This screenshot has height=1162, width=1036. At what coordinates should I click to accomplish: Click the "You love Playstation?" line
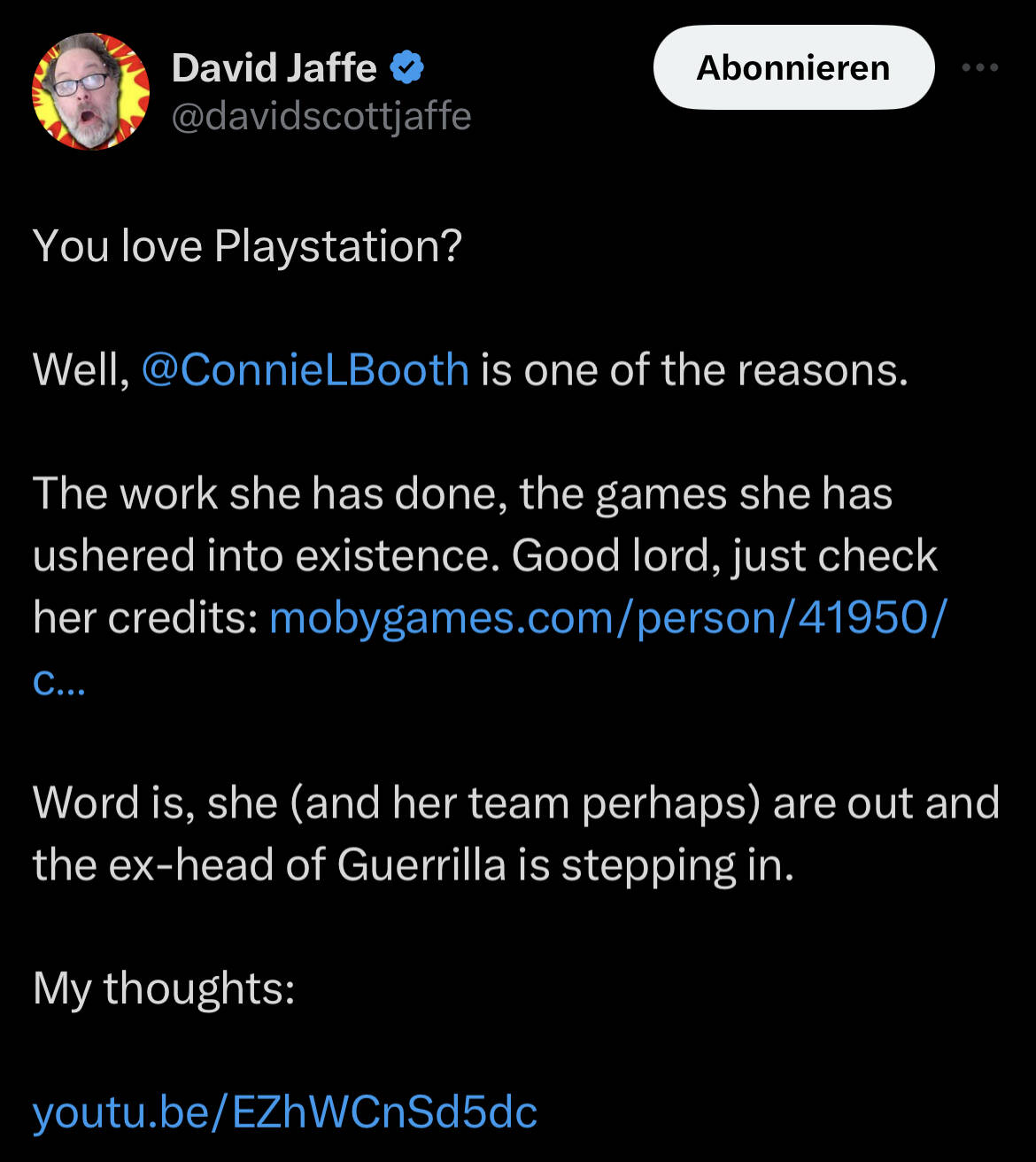247,246
